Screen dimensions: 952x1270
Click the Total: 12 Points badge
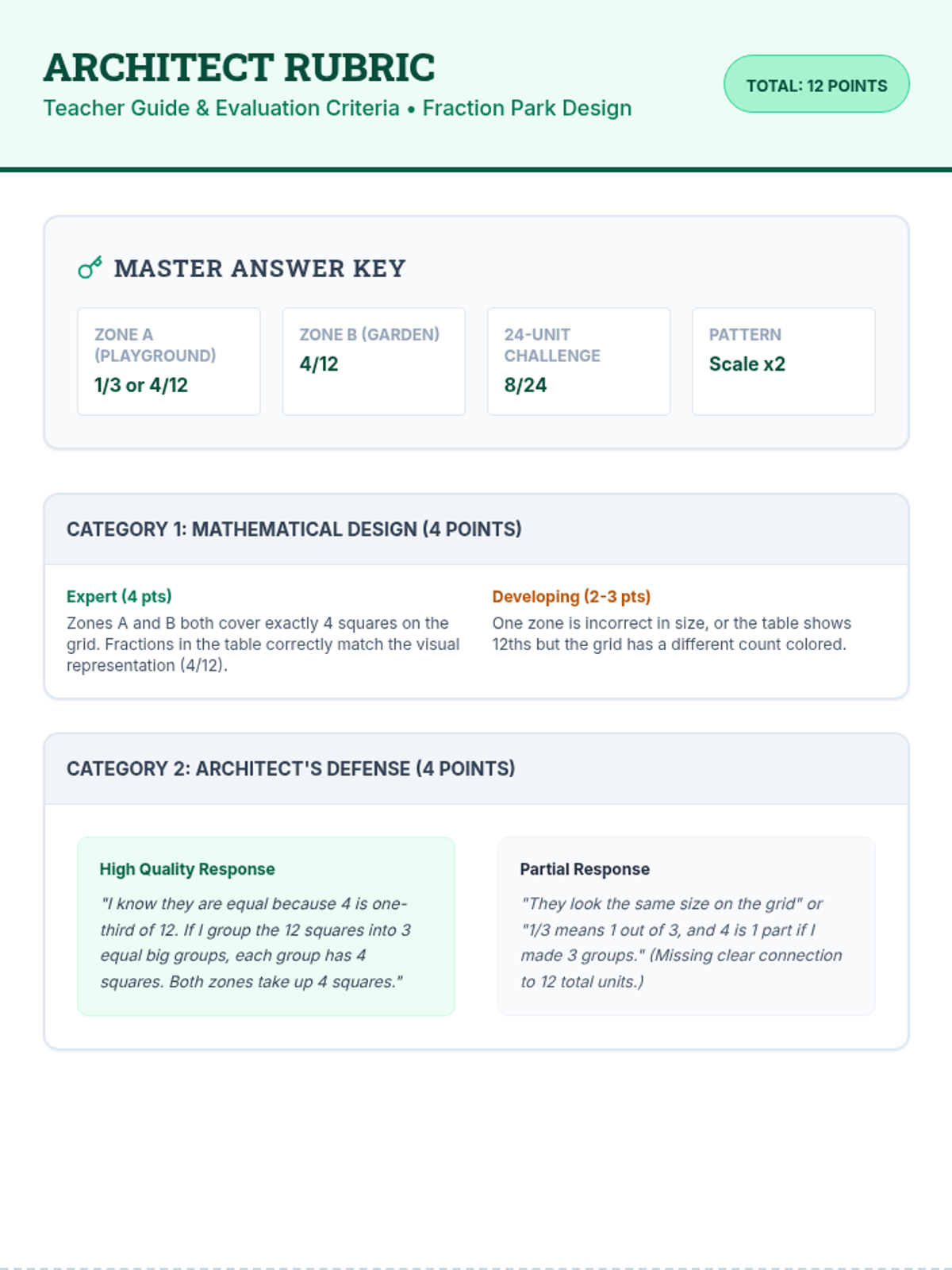tap(816, 84)
